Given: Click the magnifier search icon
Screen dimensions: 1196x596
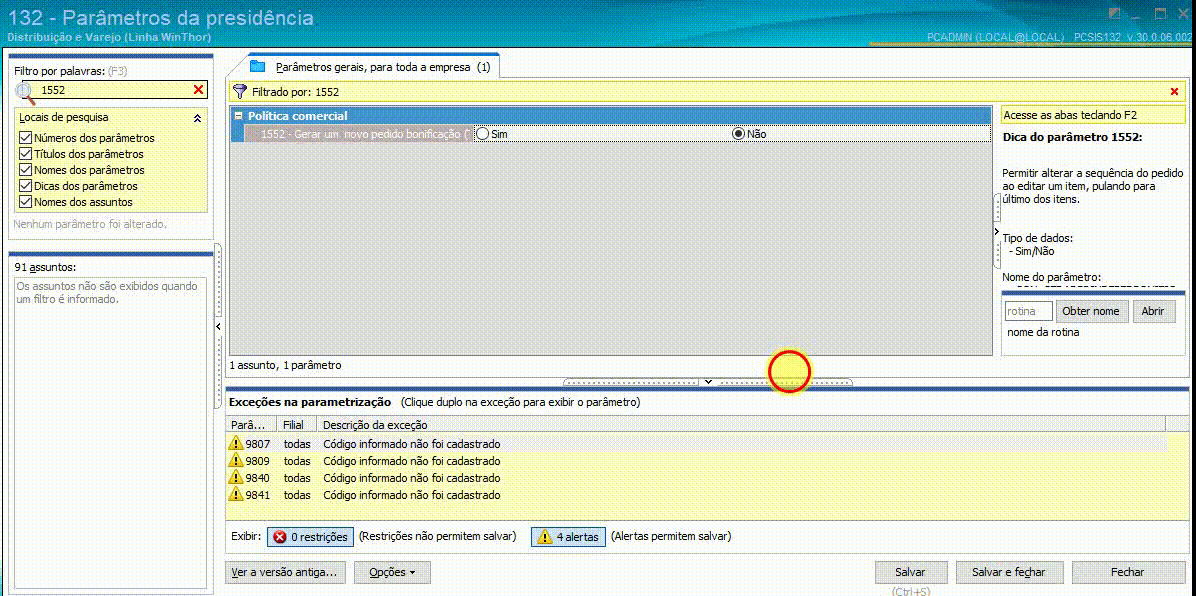Looking at the screenshot, I should point(25,92).
